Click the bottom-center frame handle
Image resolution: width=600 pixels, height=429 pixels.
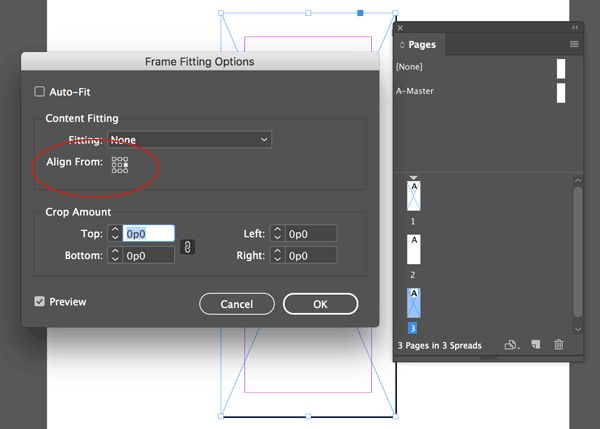[308, 416]
